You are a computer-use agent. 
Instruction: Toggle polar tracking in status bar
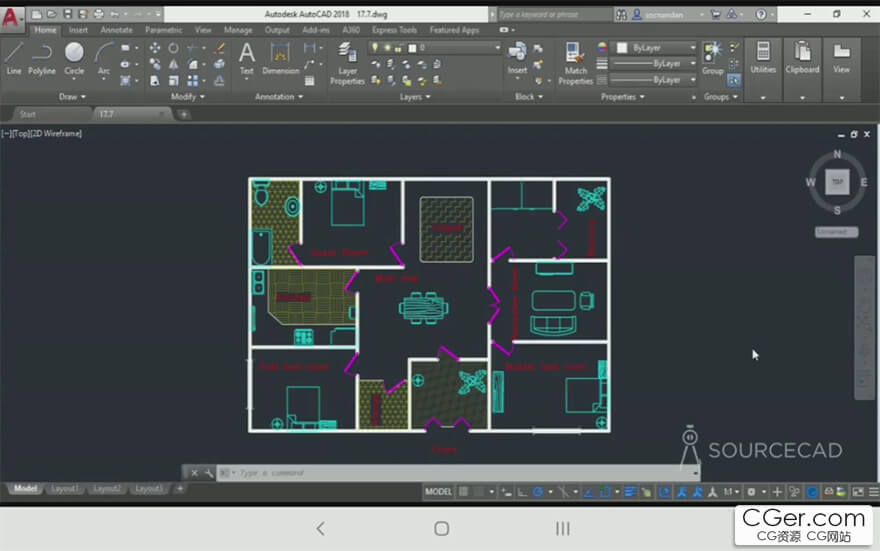point(538,492)
